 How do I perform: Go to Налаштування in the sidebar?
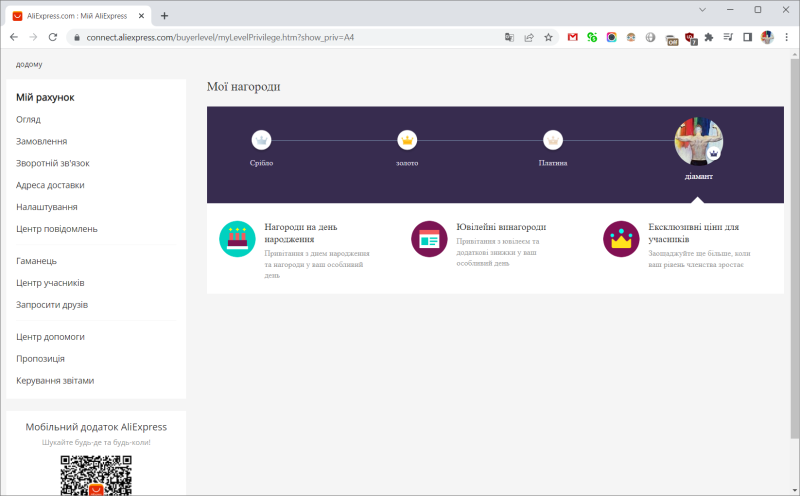pos(47,207)
